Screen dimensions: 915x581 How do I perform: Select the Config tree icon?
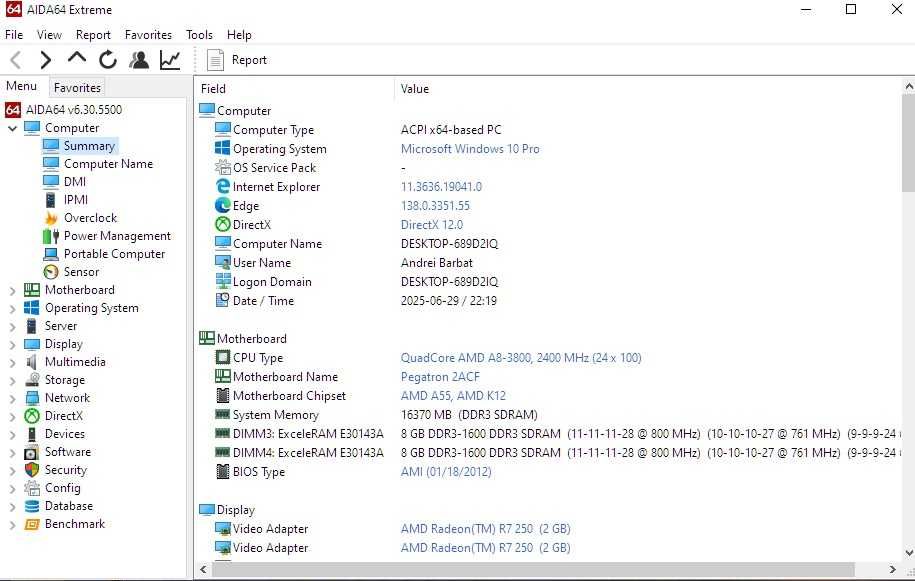coord(32,488)
